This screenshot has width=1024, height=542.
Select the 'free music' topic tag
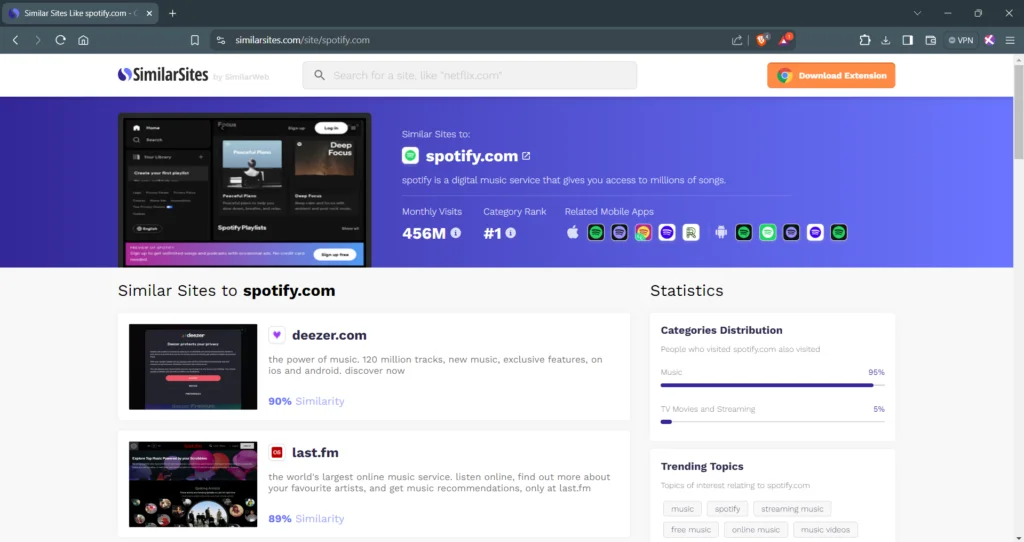pos(691,530)
